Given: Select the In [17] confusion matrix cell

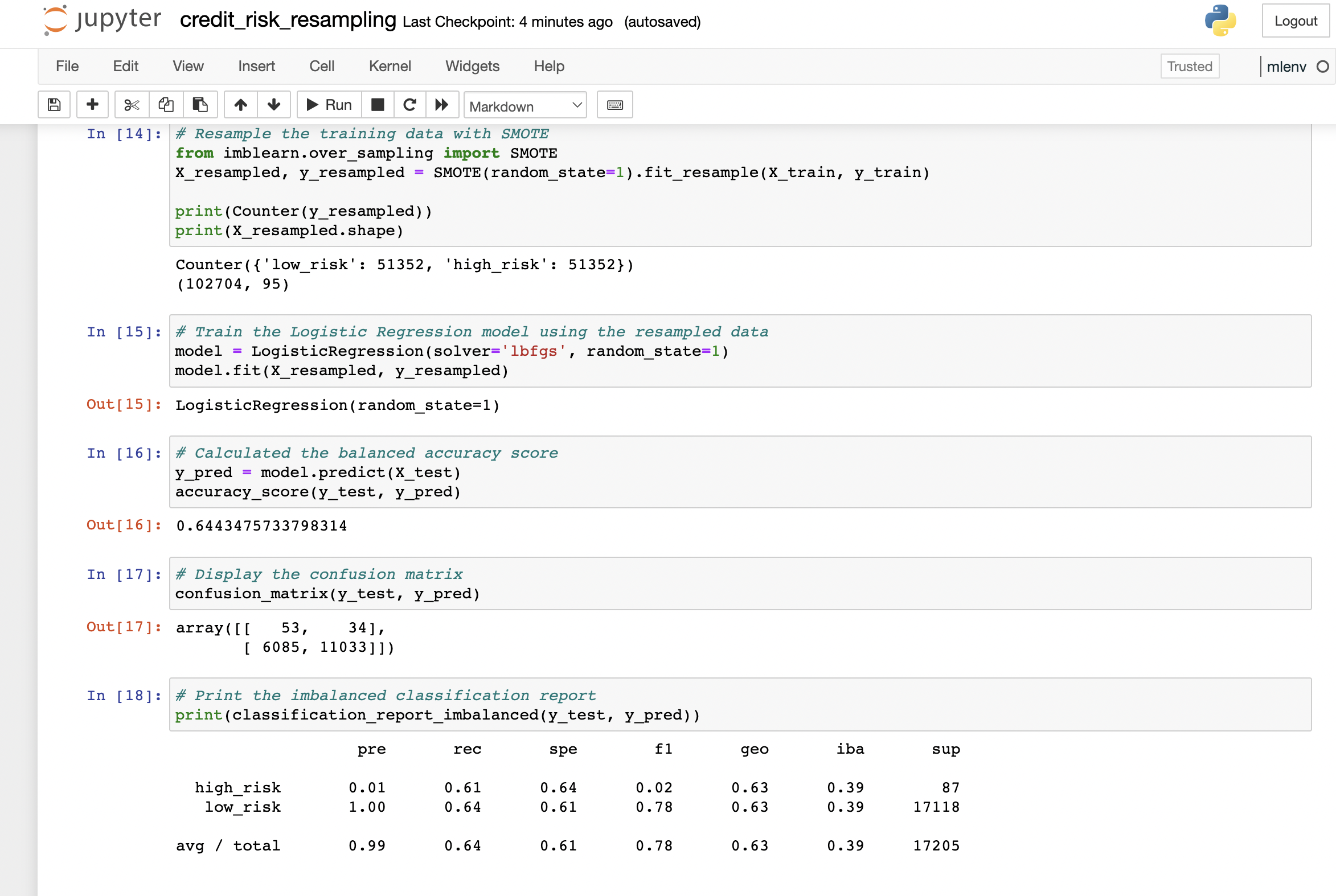Looking at the screenshot, I should (740, 583).
